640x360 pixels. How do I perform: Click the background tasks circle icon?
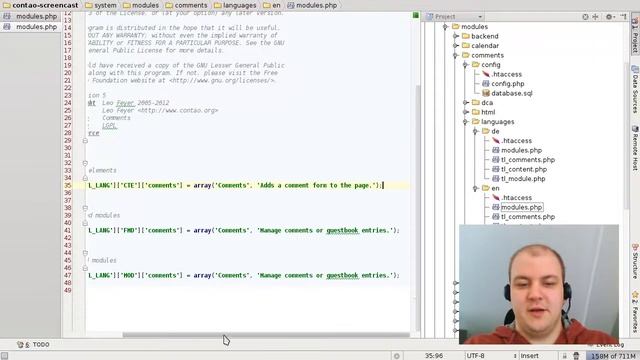[396, 356]
